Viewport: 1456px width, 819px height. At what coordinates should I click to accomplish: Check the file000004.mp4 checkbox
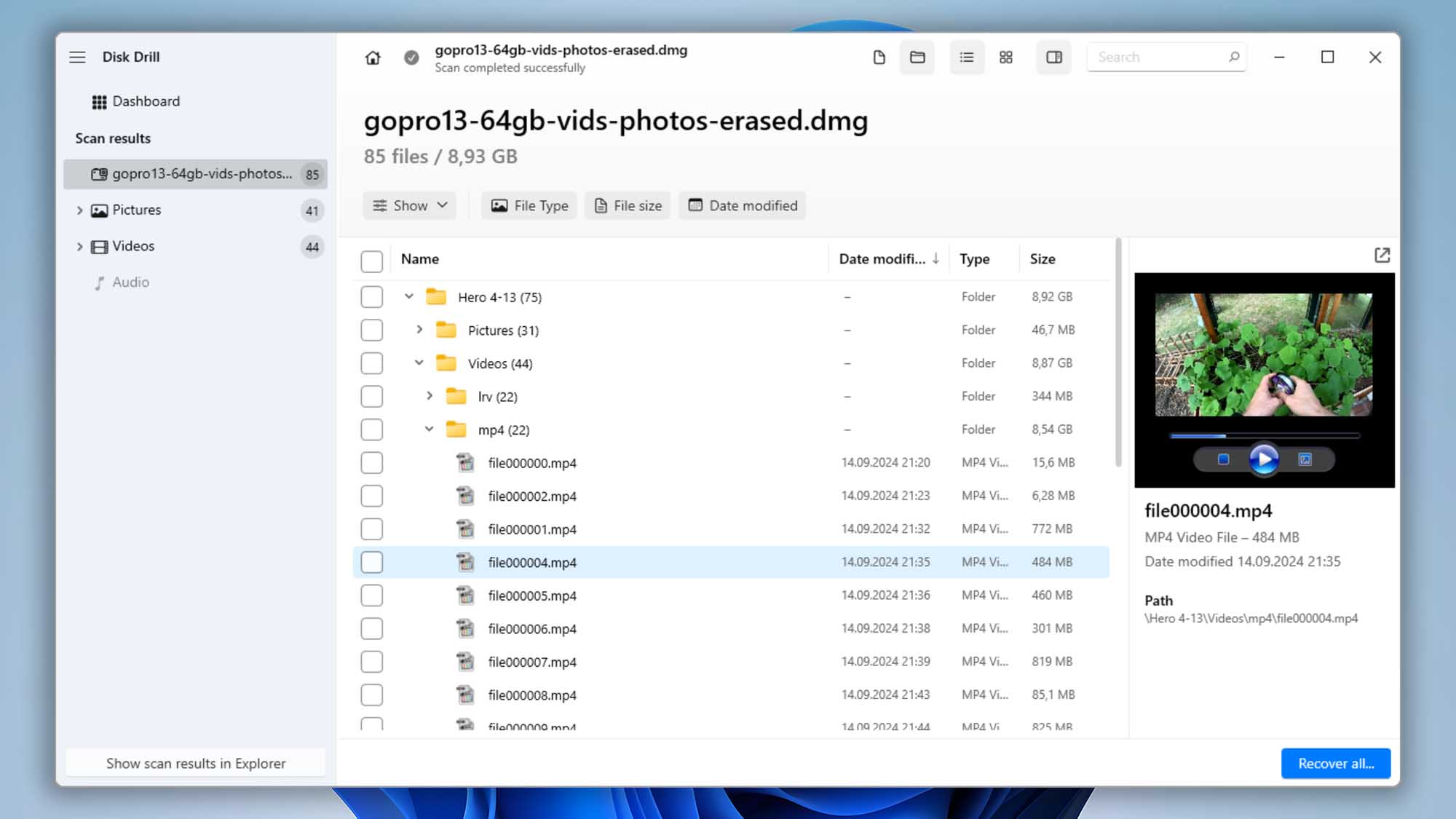(x=372, y=563)
